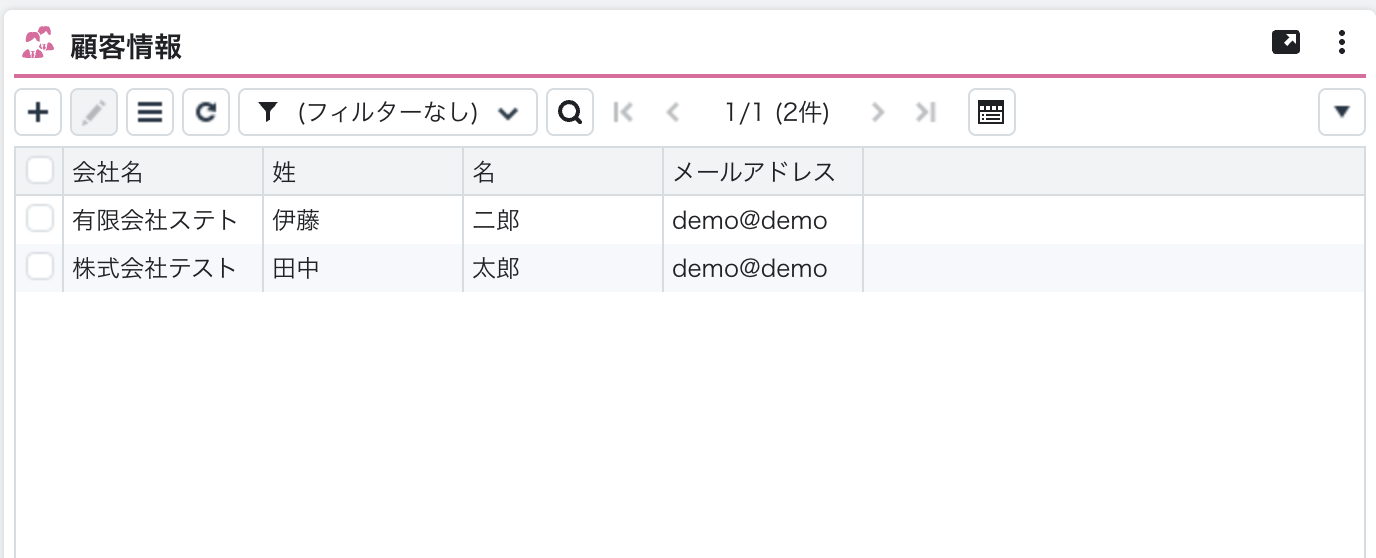The image size is (1376, 558).
Task: Sort by 姓 column header
Action: click(x=363, y=171)
